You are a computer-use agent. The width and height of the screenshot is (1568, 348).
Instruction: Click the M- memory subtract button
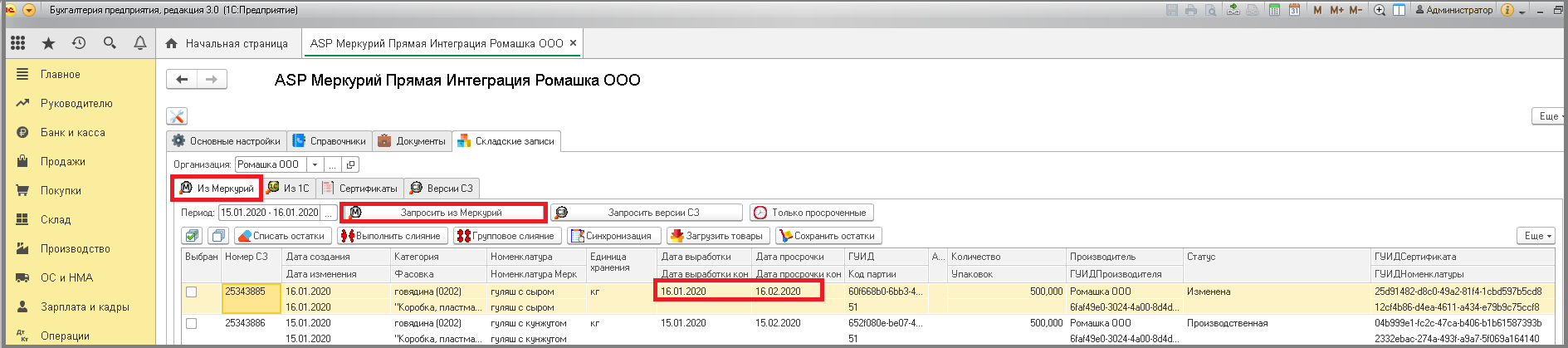tap(1356, 10)
